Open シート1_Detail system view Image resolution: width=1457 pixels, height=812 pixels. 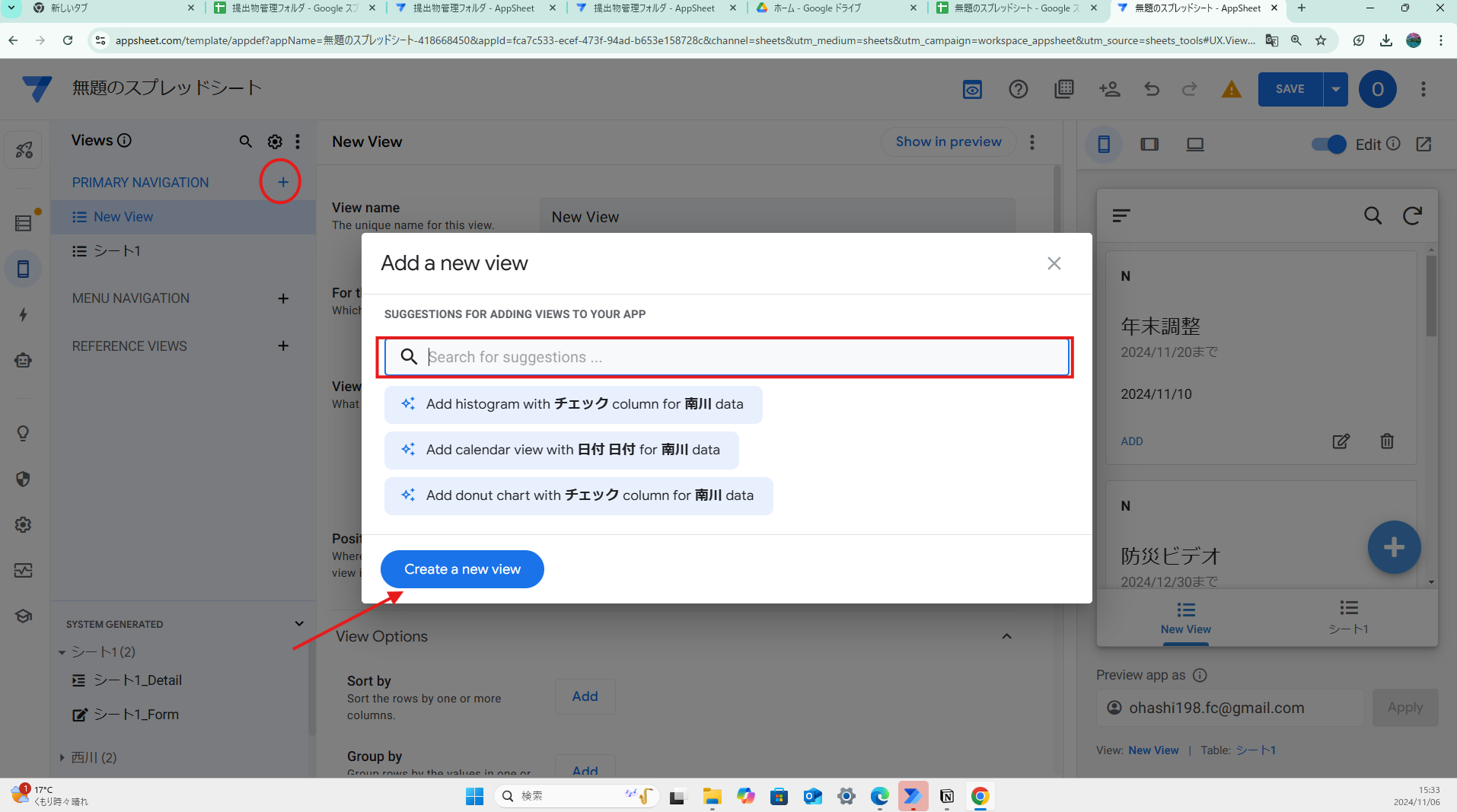(x=137, y=680)
